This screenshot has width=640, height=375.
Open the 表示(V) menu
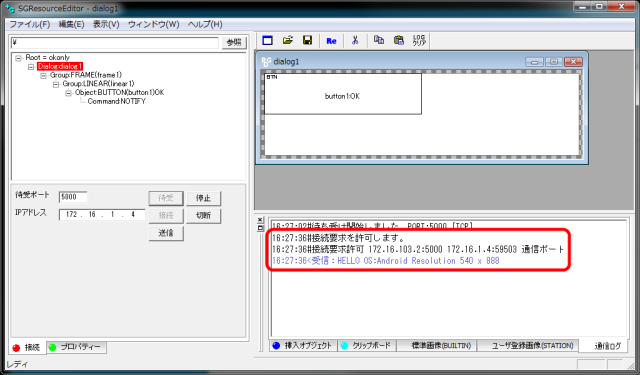click(106, 24)
